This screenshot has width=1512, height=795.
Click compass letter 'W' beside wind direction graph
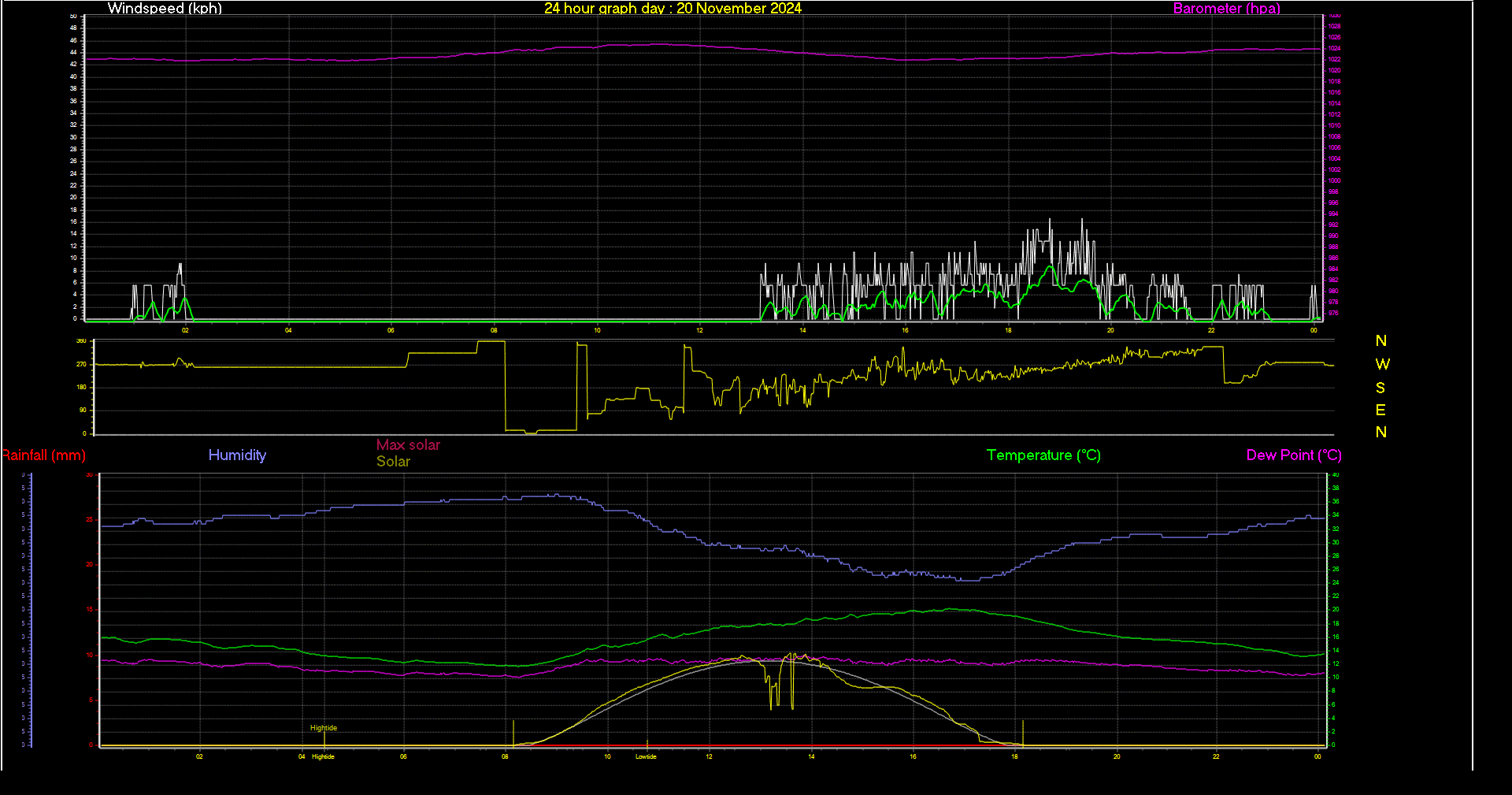1382,364
